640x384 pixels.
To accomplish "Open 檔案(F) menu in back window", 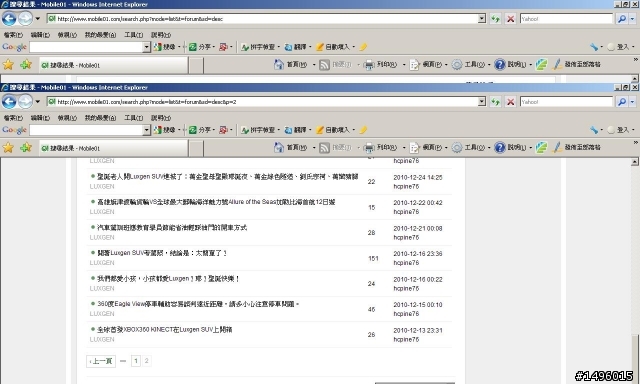I will (x=13, y=35).
